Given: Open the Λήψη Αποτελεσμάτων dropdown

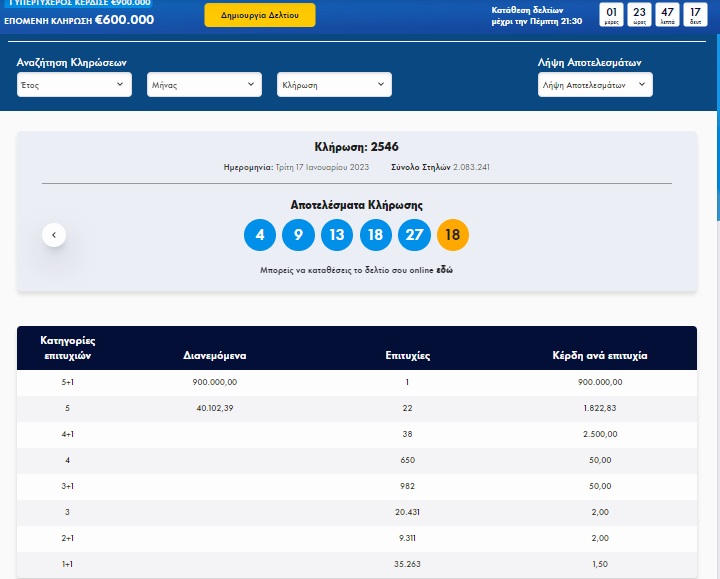Looking at the screenshot, I should [x=595, y=85].
